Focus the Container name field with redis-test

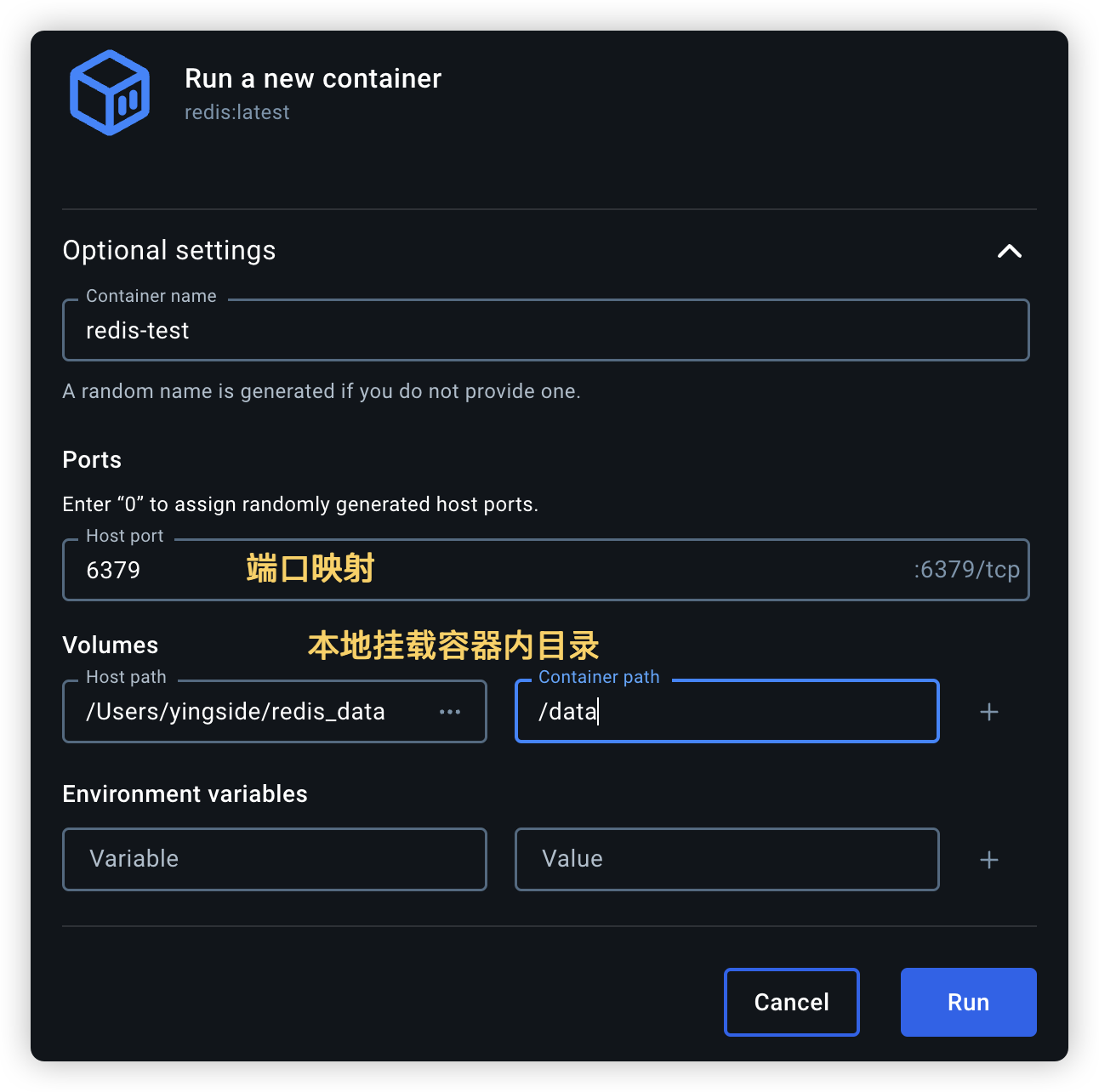(544, 331)
